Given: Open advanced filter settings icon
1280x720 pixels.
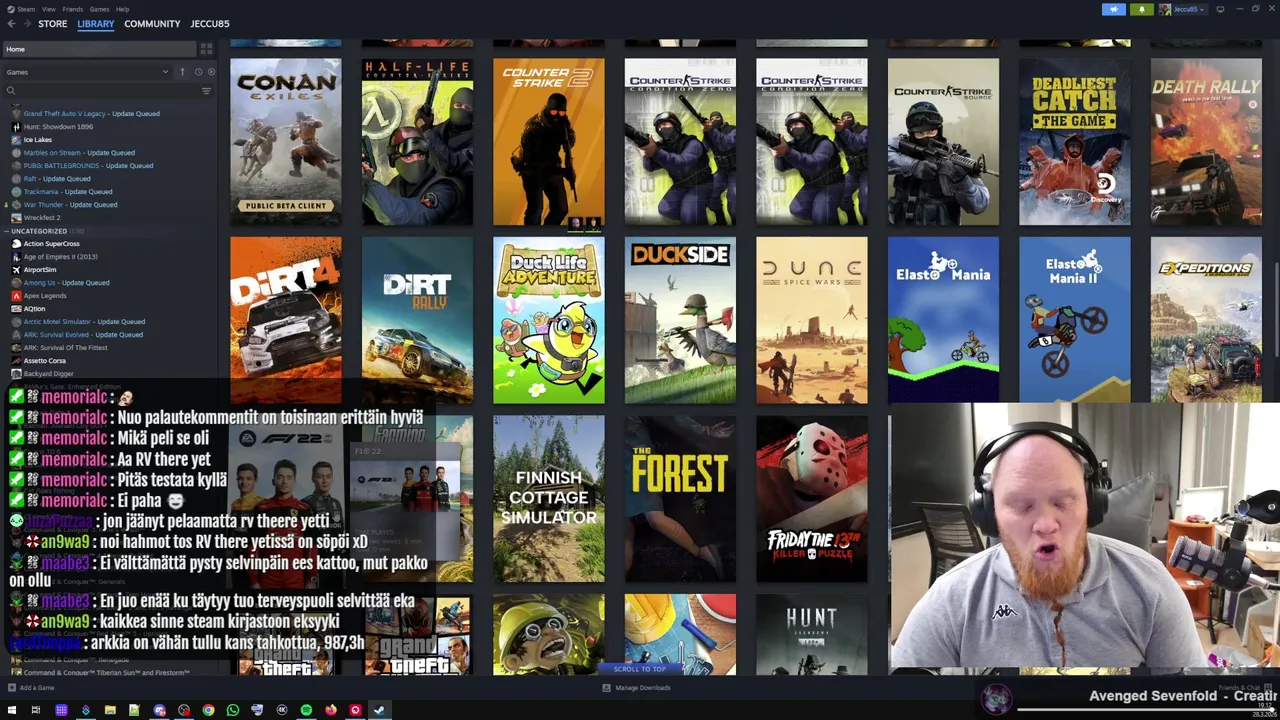Looking at the screenshot, I should [206, 91].
